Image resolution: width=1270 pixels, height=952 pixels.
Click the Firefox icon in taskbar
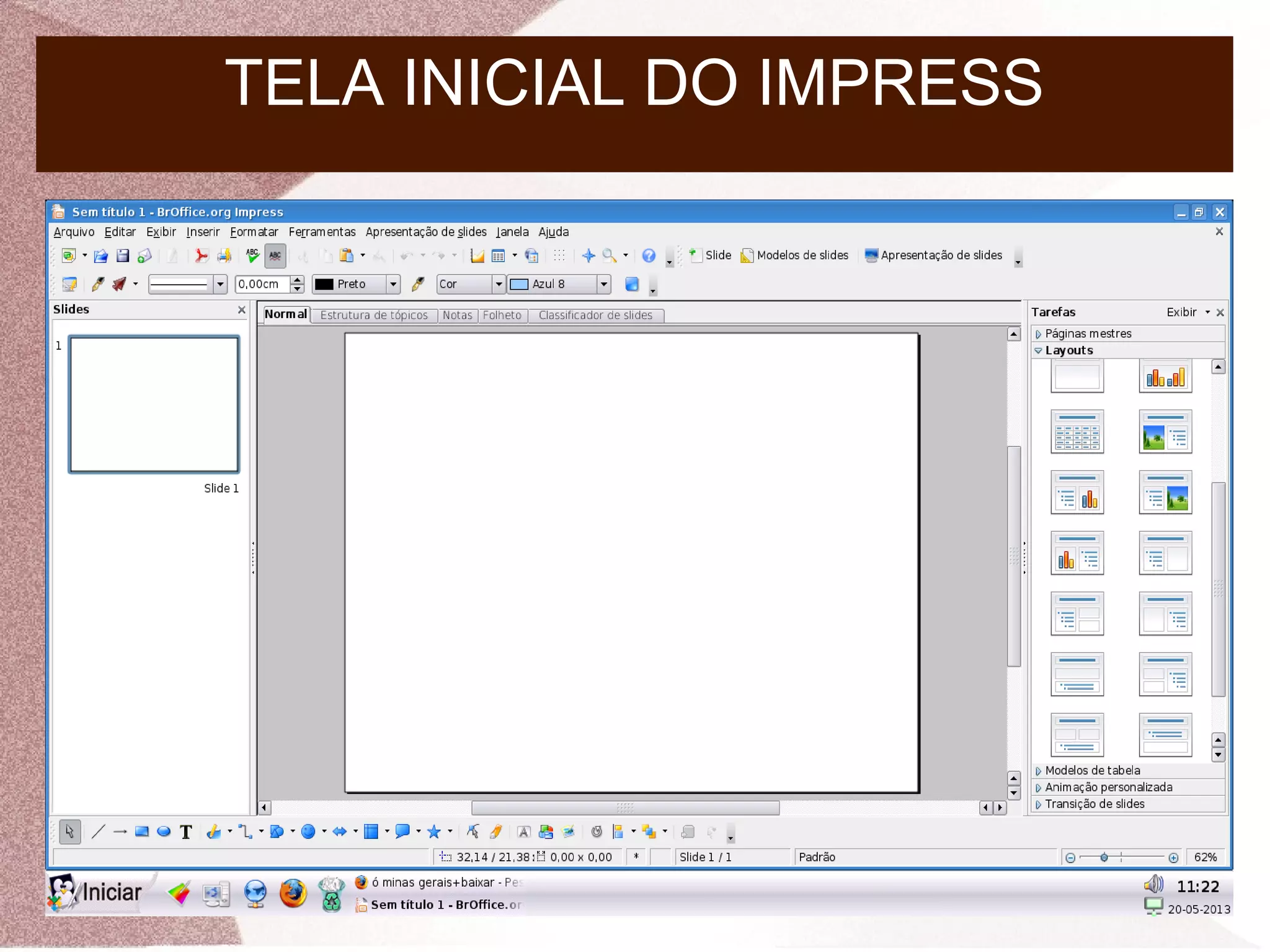pyautogui.click(x=293, y=893)
